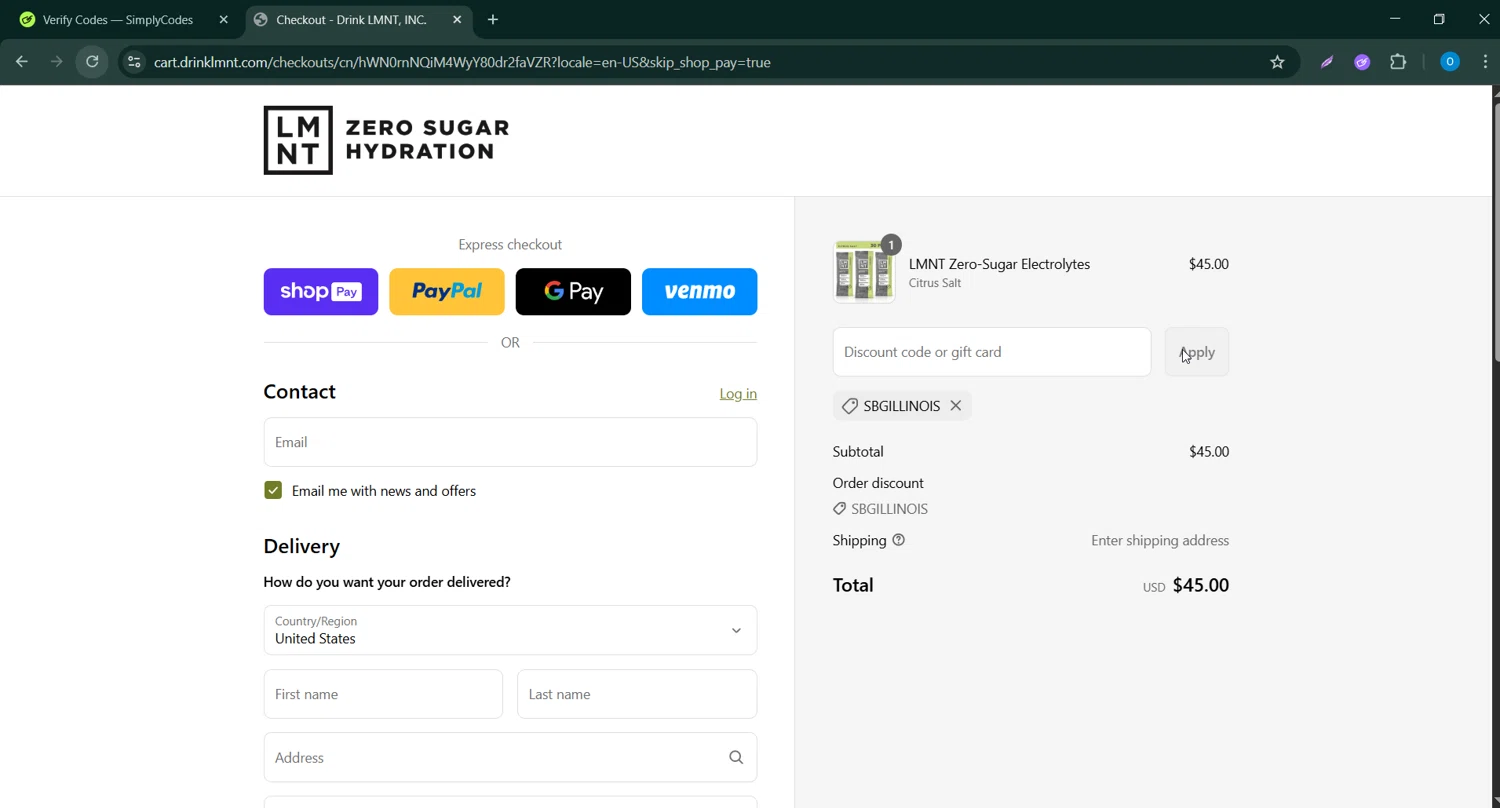Click the LMNT Zero Sugar Hydration logo

pyautogui.click(x=386, y=140)
